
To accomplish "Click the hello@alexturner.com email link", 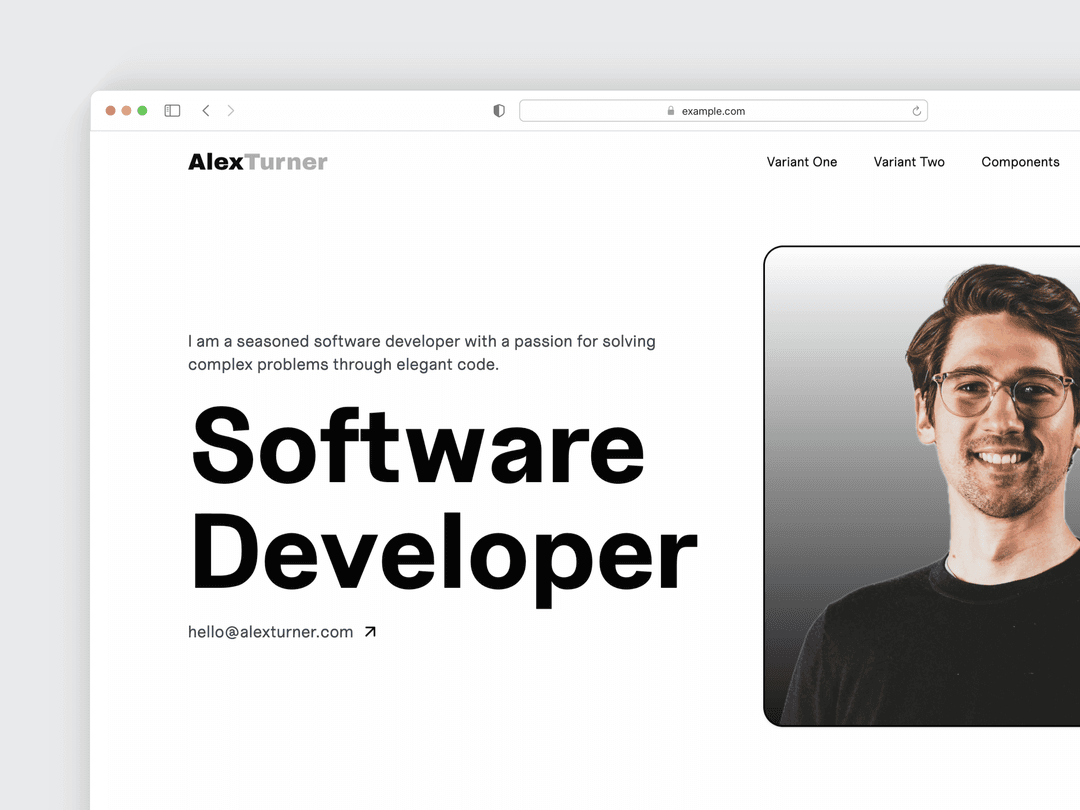I will tap(268, 631).
